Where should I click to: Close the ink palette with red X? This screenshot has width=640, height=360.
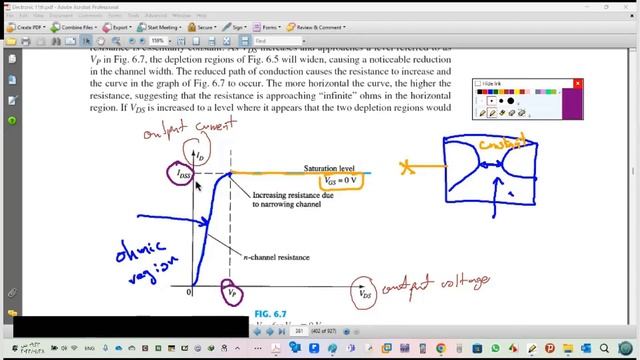pyautogui.click(x=578, y=83)
